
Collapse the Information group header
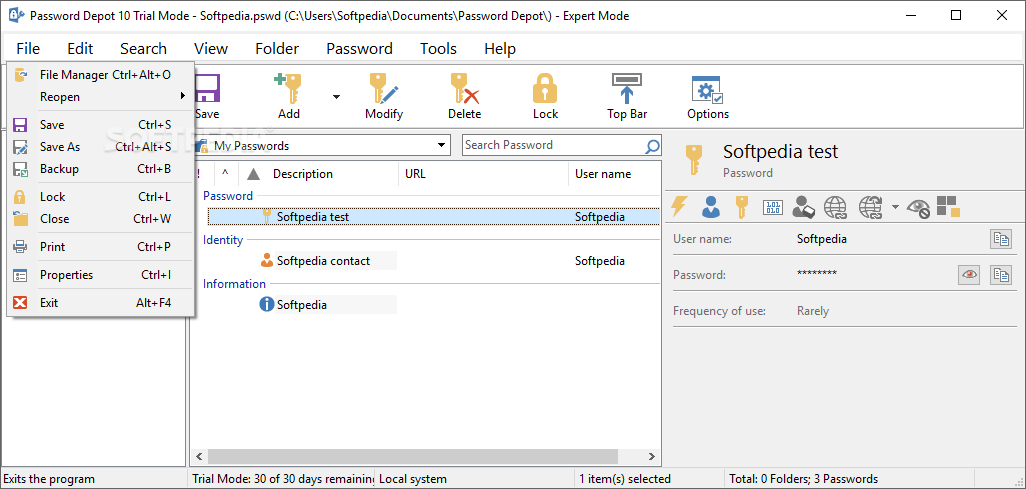[x=234, y=283]
